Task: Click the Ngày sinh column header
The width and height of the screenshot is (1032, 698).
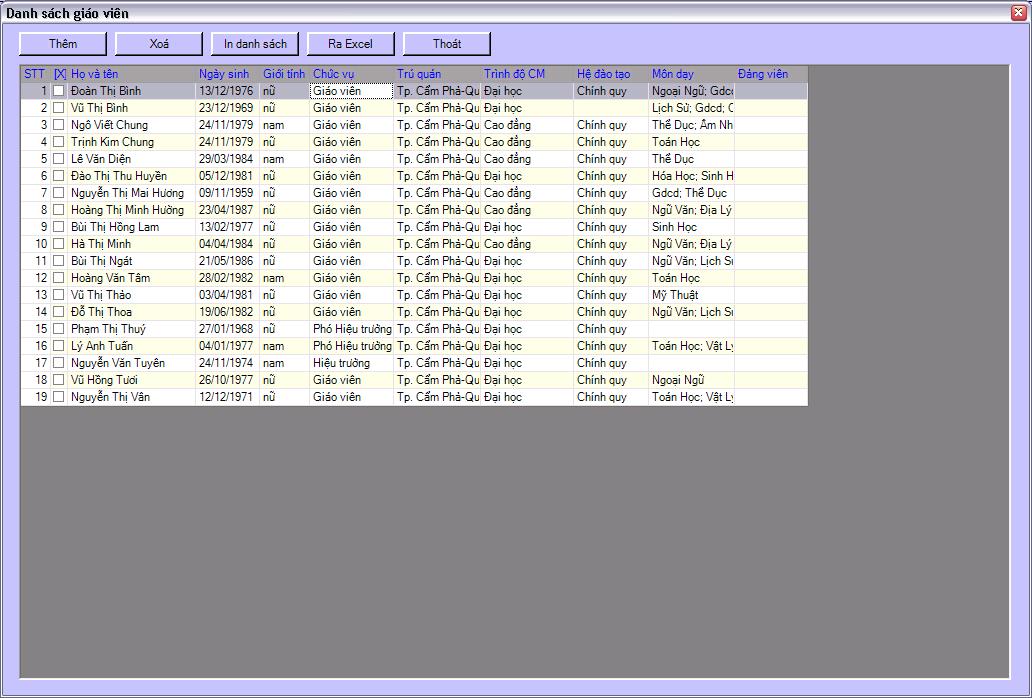Action: tap(228, 74)
